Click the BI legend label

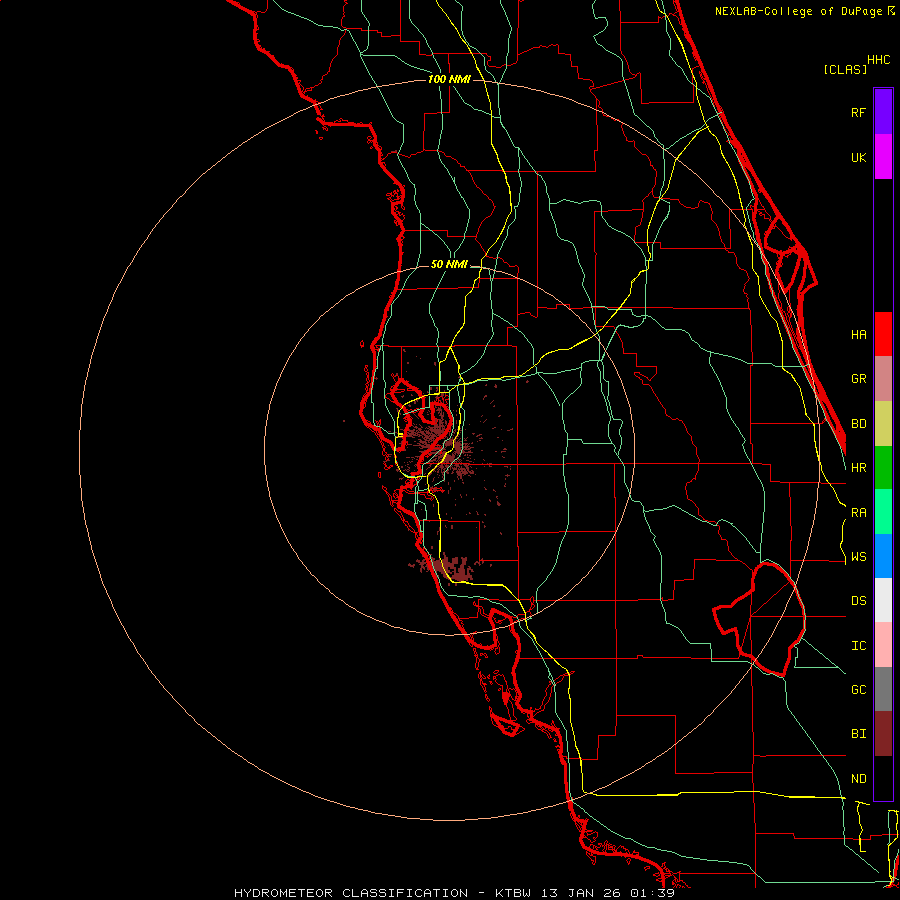click(858, 734)
